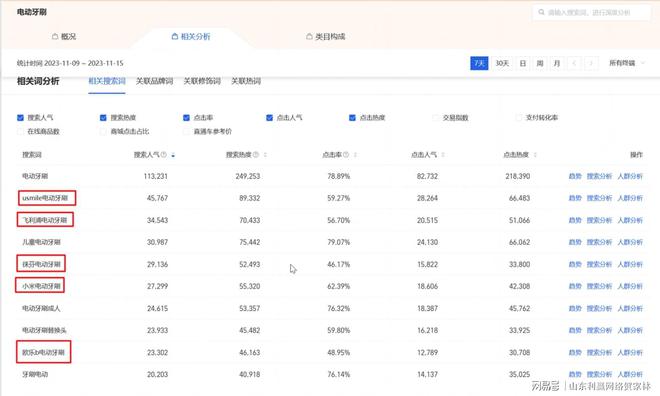Open 趋势 link for 电动牙刷替换头 row
The width and height of the screenshot is (660, 396).
575,330
